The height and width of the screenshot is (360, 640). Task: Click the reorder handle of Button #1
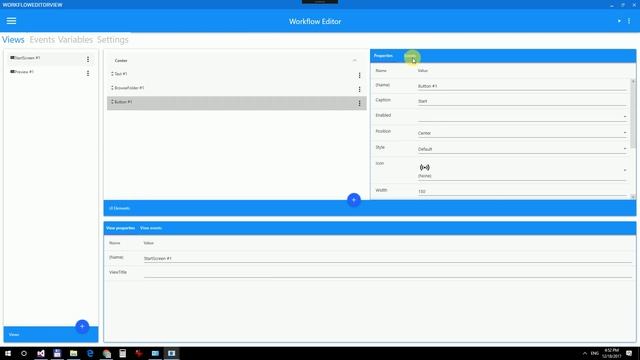coord(112,102)
